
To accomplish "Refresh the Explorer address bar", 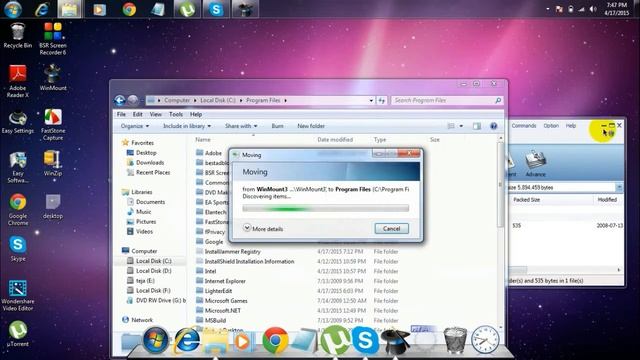I will 382,100.
